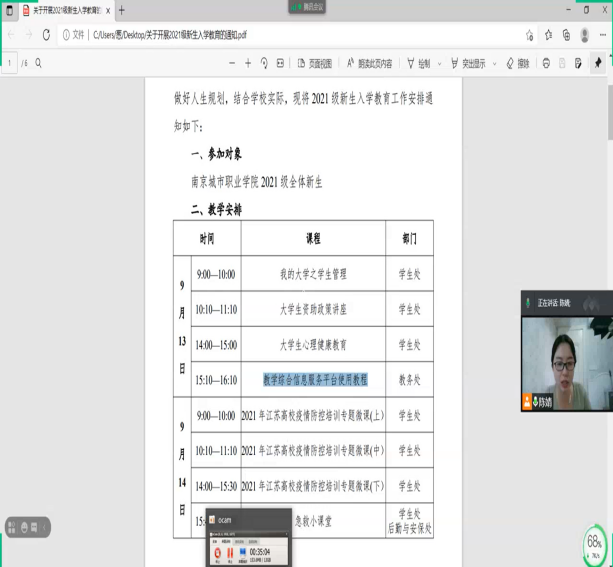This screenshot has width=613, height=567.
Task: Open the tab actions menu icon
Action: pos(9,10)
